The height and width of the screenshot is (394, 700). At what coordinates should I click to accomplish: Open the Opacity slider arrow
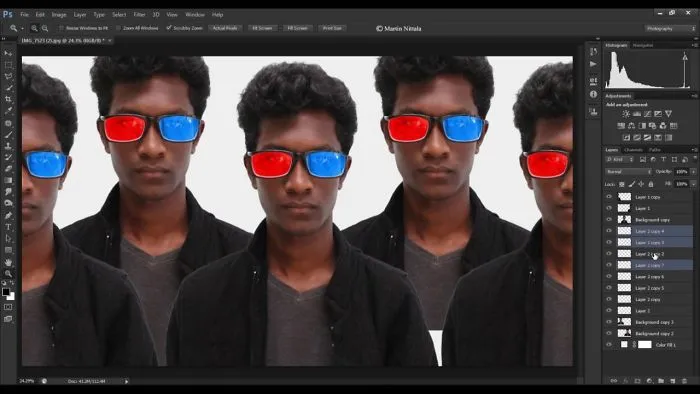(x=693, y=172)
